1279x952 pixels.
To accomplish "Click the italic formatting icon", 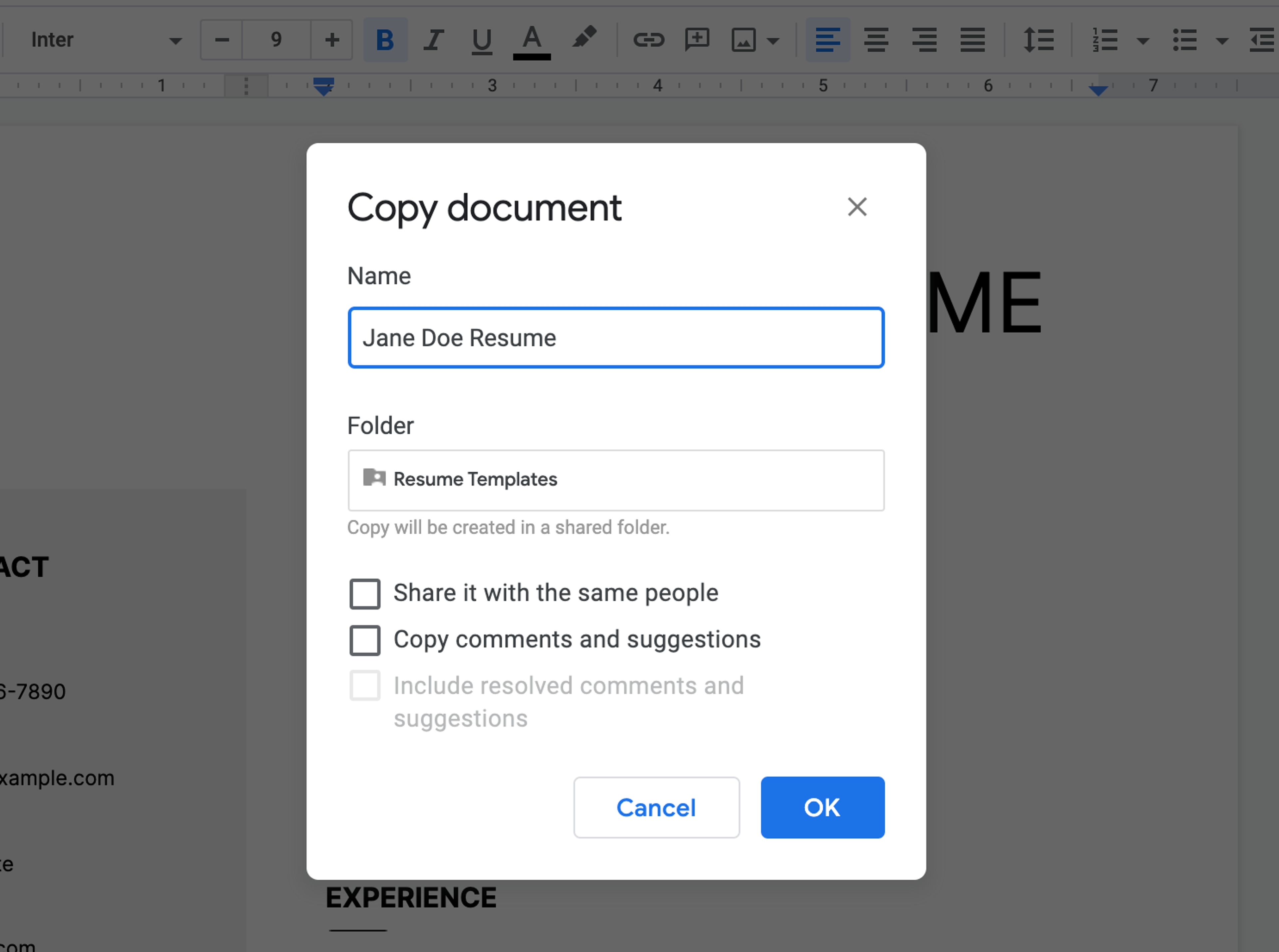I will point(433,40).
